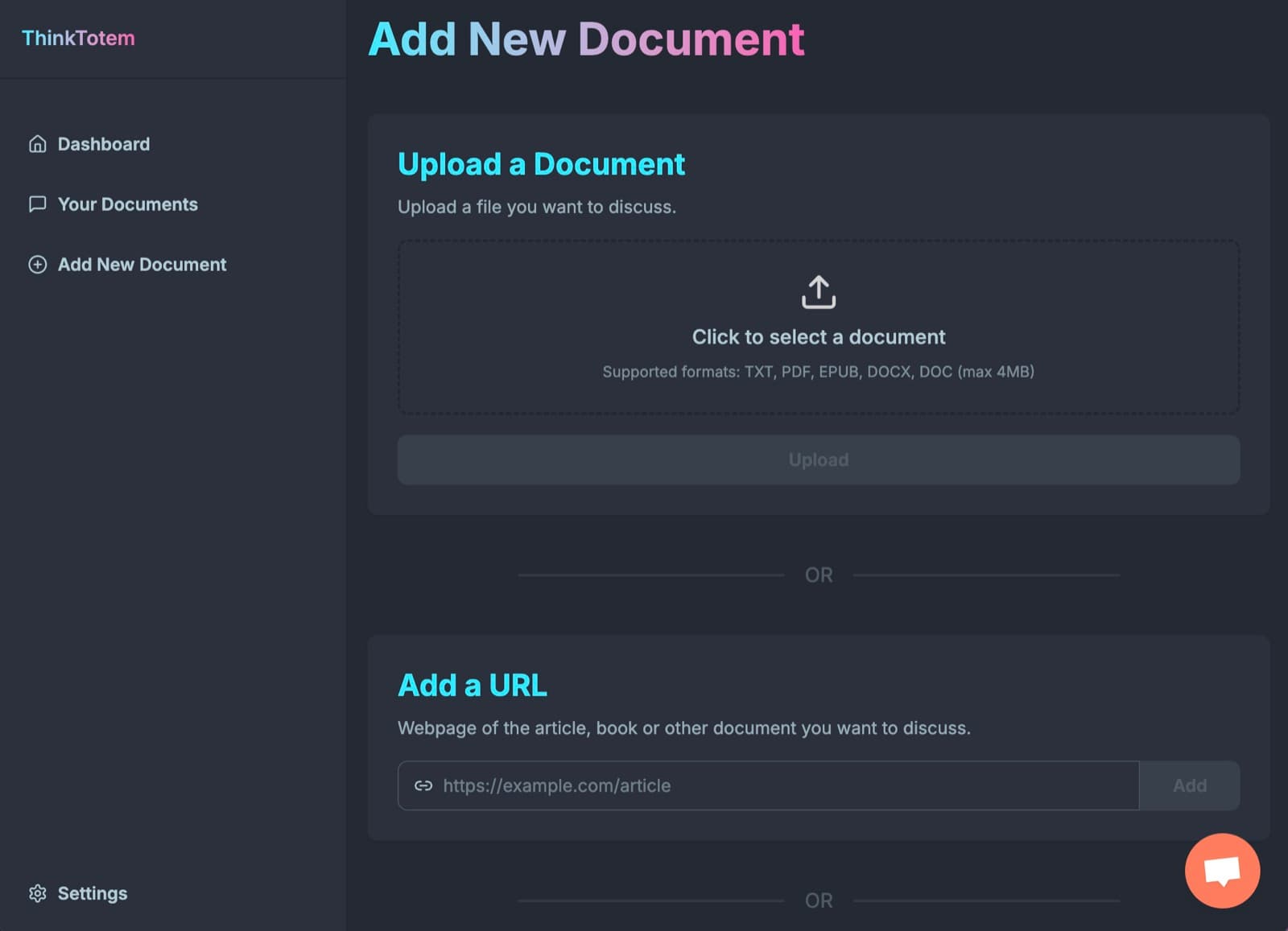Click the upload arrow icon in the dropzone
The width and height of the screenshot is (1288, 931).
(818, 291)
